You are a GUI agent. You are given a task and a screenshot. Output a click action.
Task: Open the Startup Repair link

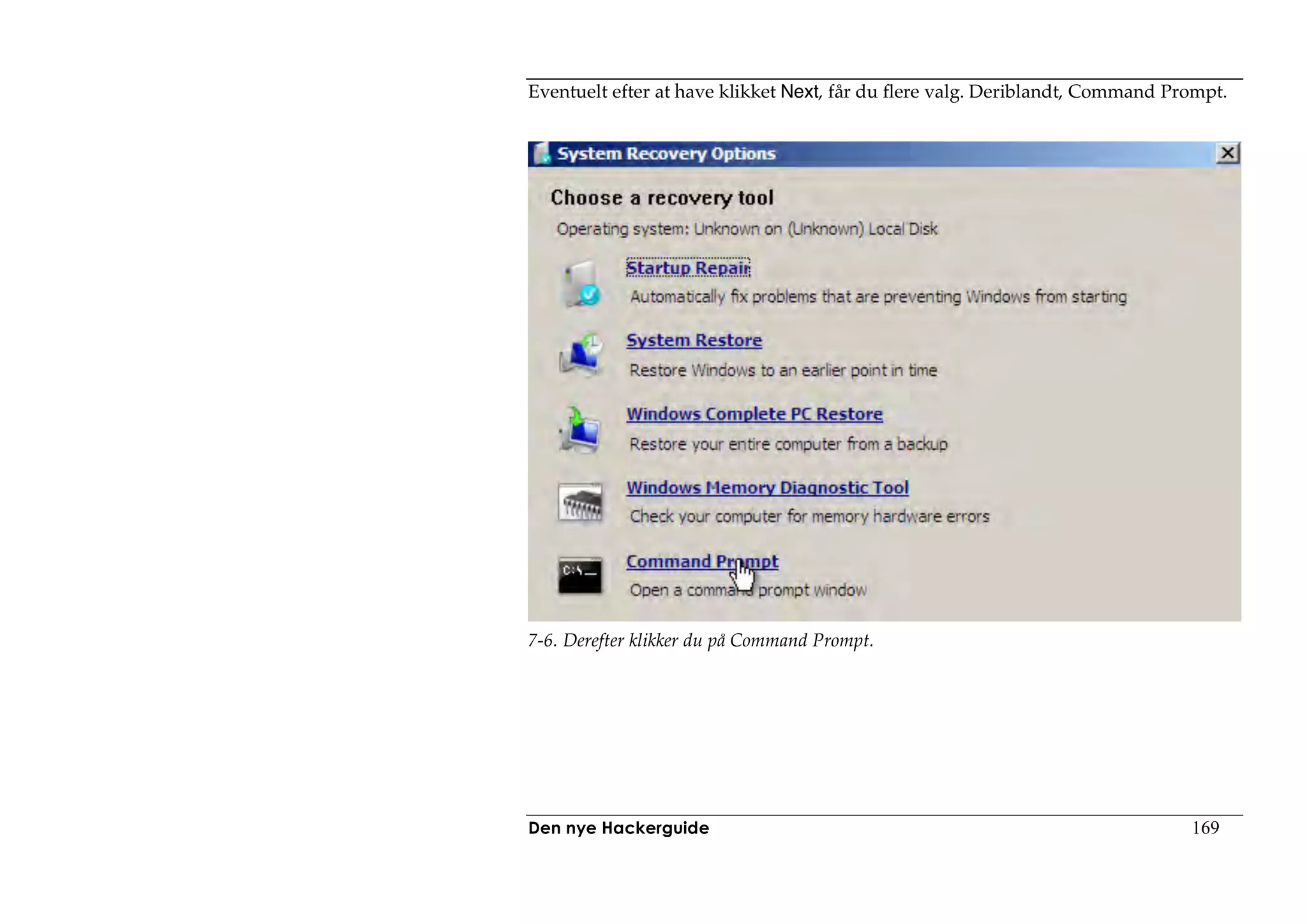pos(687,268)
